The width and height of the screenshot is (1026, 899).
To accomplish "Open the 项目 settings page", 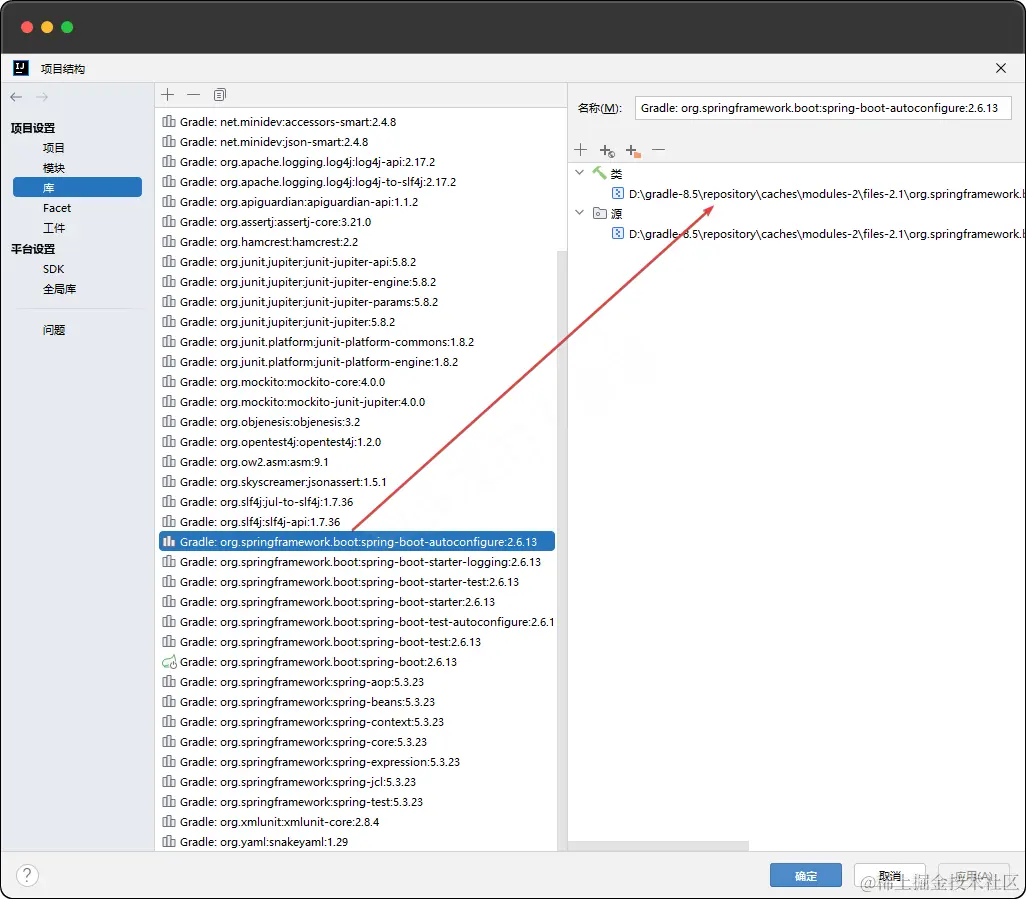I will click(x=54, y=148).
